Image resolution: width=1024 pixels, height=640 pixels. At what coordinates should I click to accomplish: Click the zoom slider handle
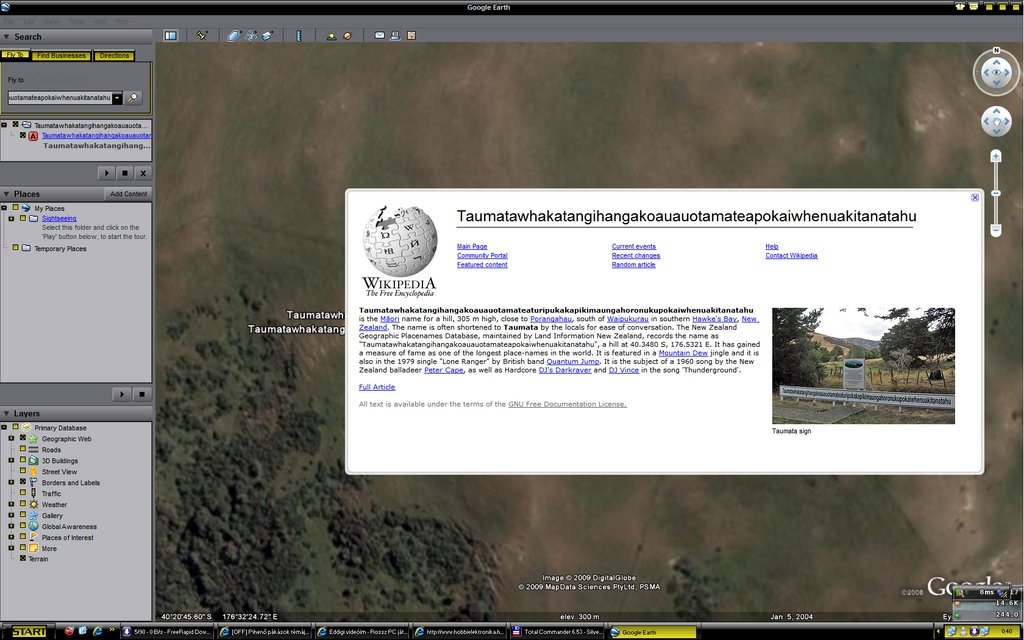996,193
